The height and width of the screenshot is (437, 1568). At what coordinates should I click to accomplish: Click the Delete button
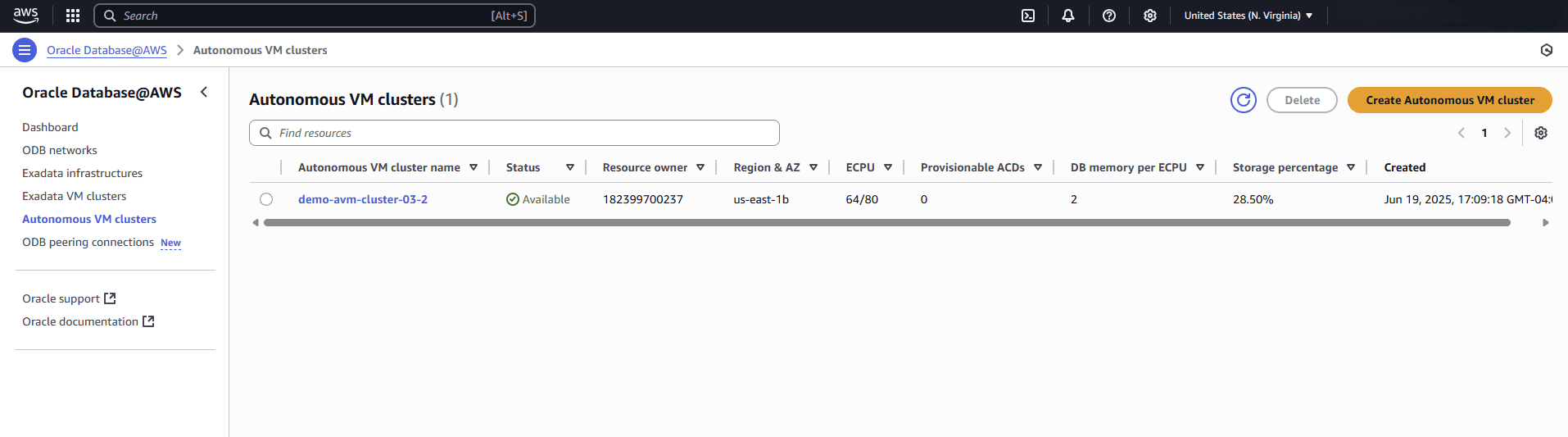pyautogui.click(x=1302, y=100)
